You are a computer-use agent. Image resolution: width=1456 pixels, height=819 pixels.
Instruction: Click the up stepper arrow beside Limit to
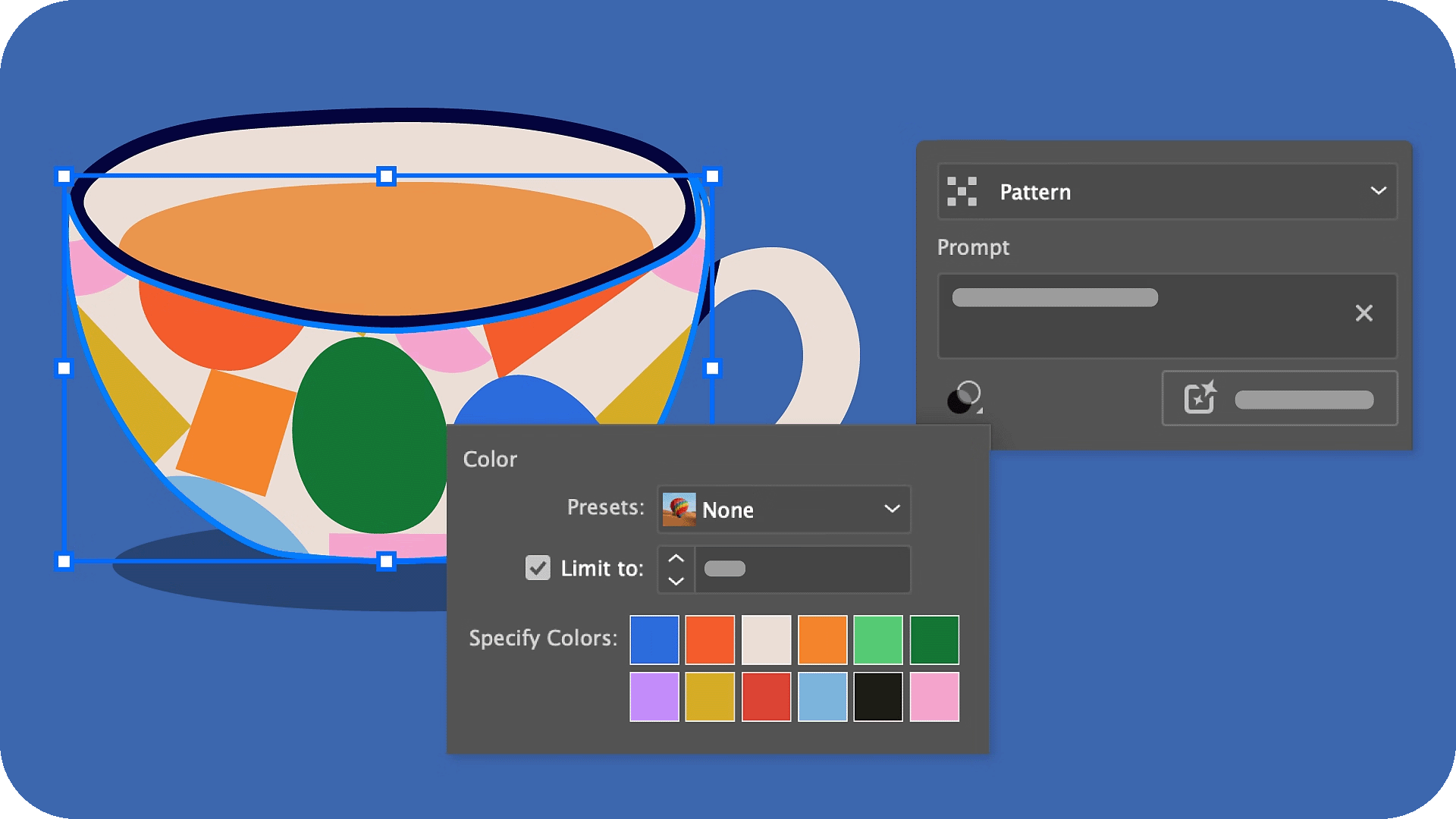(675, 557)
